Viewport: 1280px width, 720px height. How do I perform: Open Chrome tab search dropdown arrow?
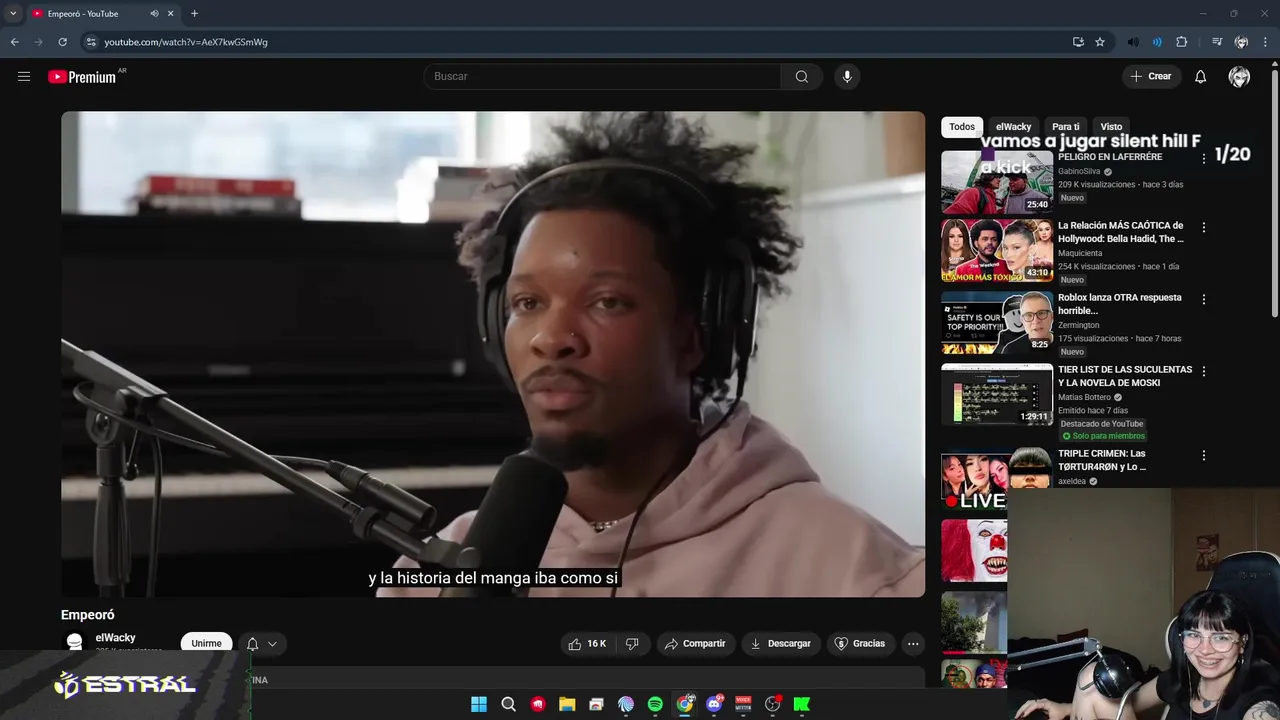(x=13, y=14)
